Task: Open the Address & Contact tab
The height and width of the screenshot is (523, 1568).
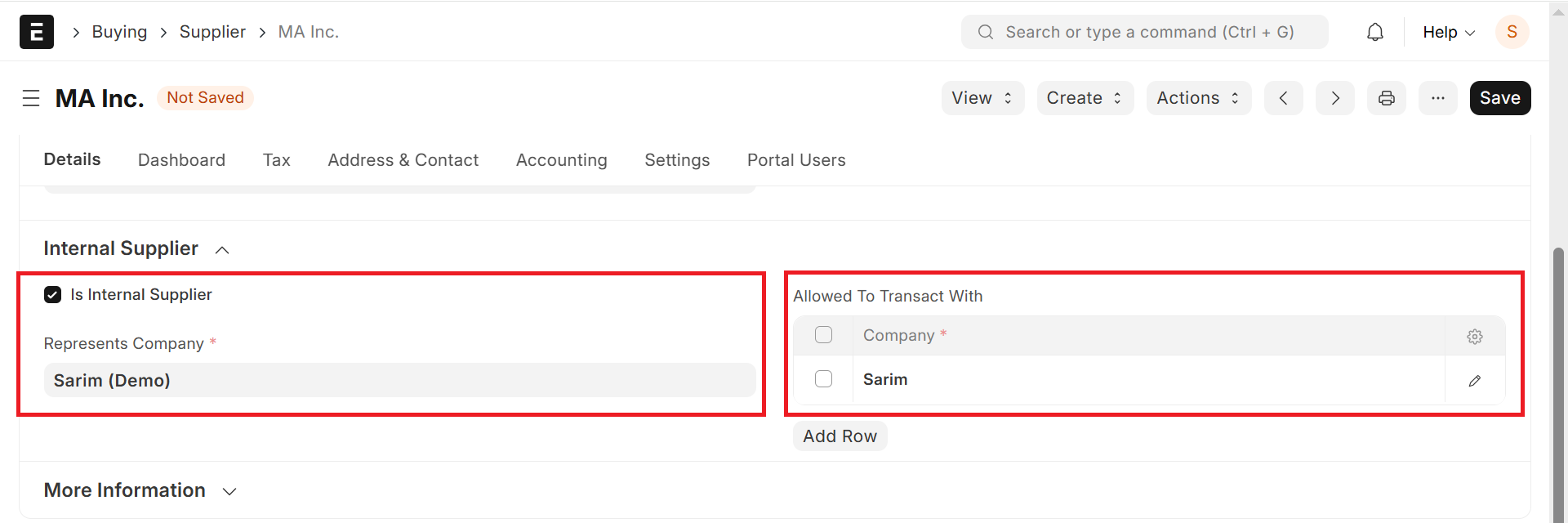Action: pos(403,160)
